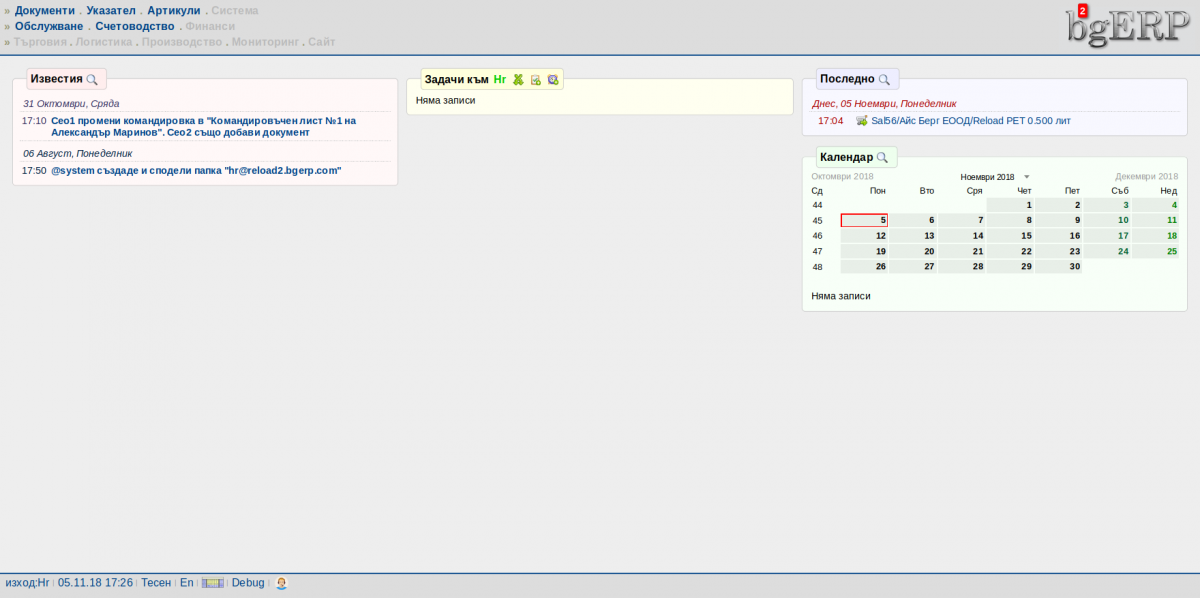Select 30 November in the calendar
The width and height of the screenshot is (1200, 598).
click(x=1059, y=267)
